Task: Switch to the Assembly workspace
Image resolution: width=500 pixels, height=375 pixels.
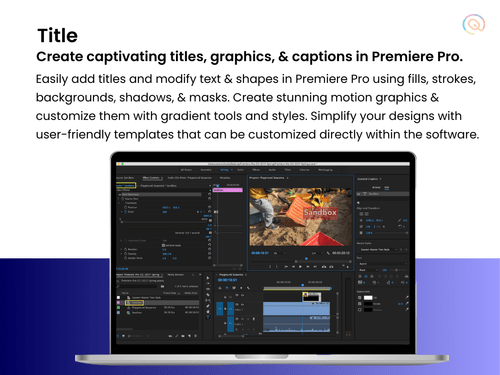Action: 206,170
